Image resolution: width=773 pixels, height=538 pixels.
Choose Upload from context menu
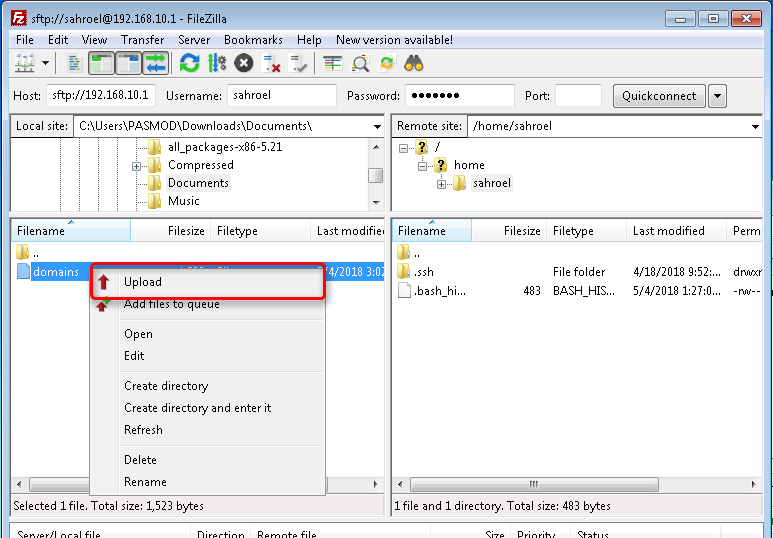208,282
